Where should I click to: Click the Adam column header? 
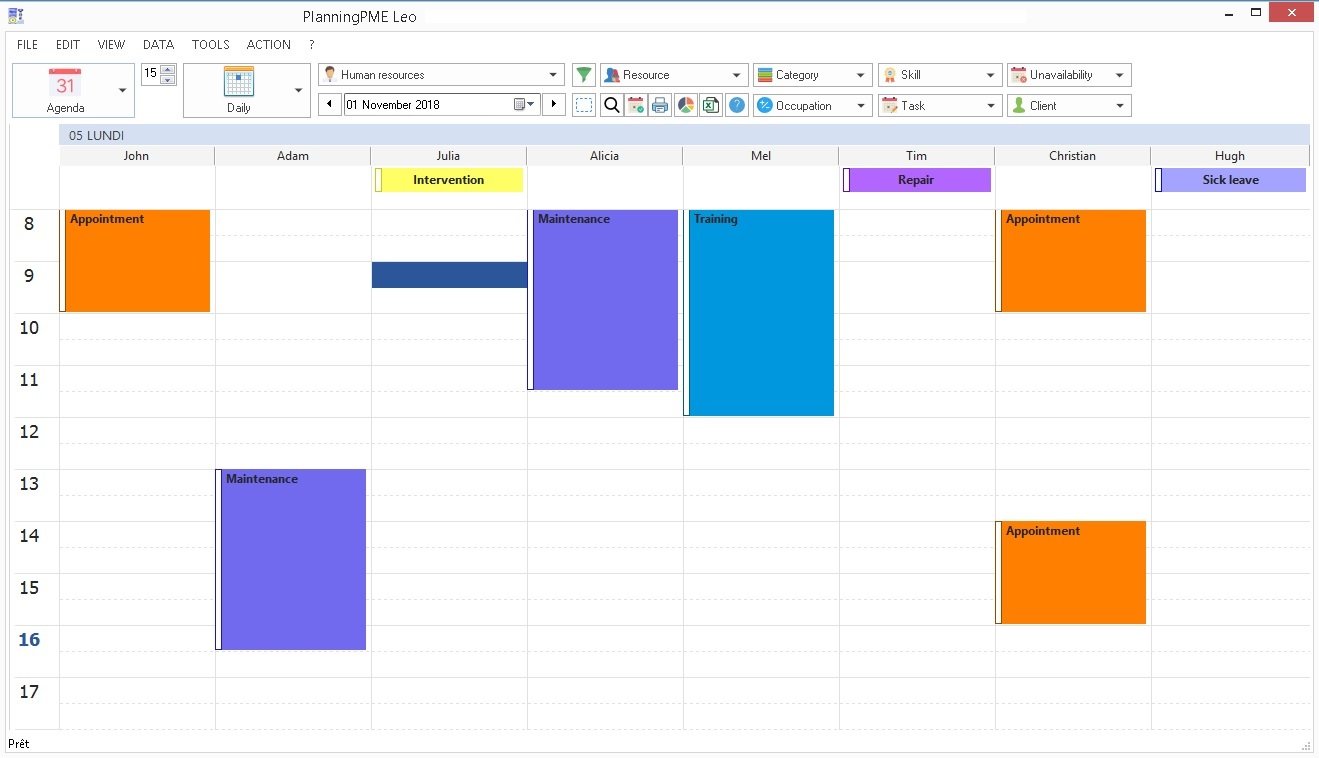pyautogui.click(x=293, y=156)
